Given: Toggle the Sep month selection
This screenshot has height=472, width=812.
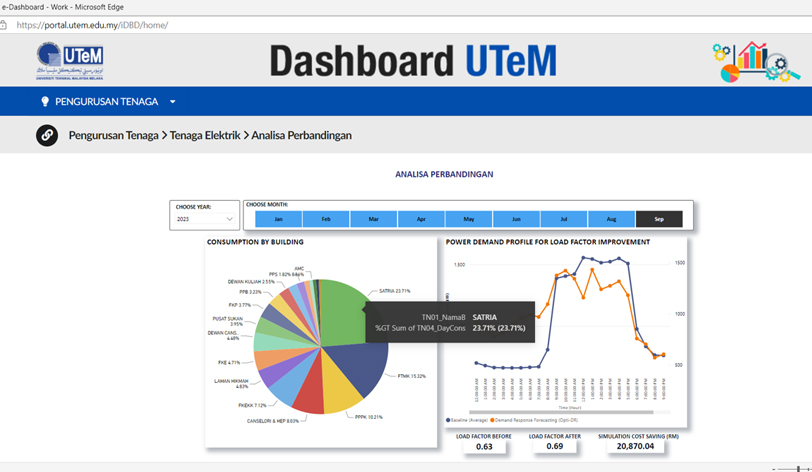Looking at the screenshot, I should tap(659, 219).
